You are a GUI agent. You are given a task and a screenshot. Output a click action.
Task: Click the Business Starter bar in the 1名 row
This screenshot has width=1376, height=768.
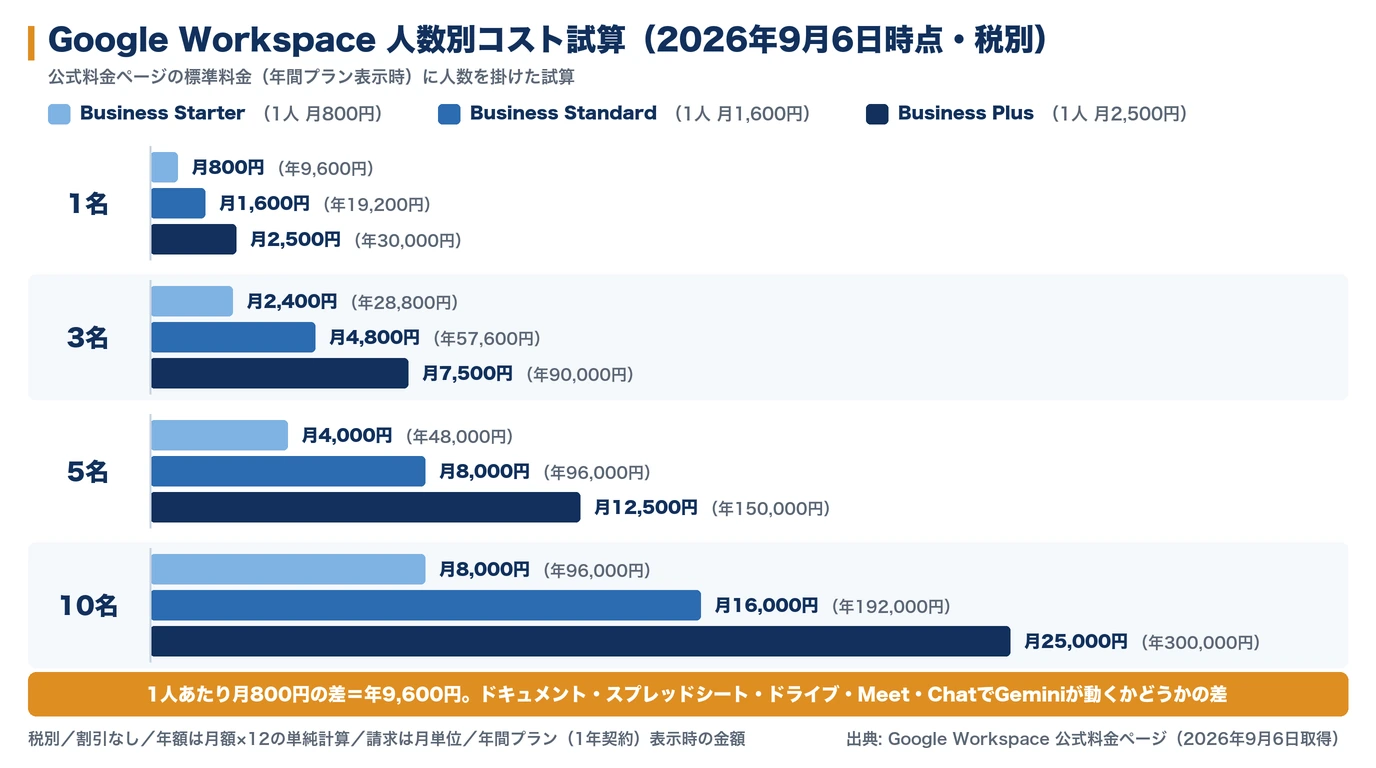coord(165,168)
